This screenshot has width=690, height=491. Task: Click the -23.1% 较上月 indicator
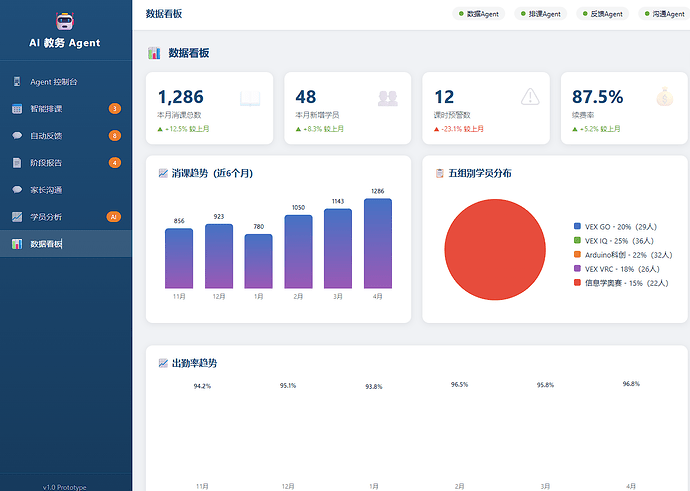coord(459,129)
